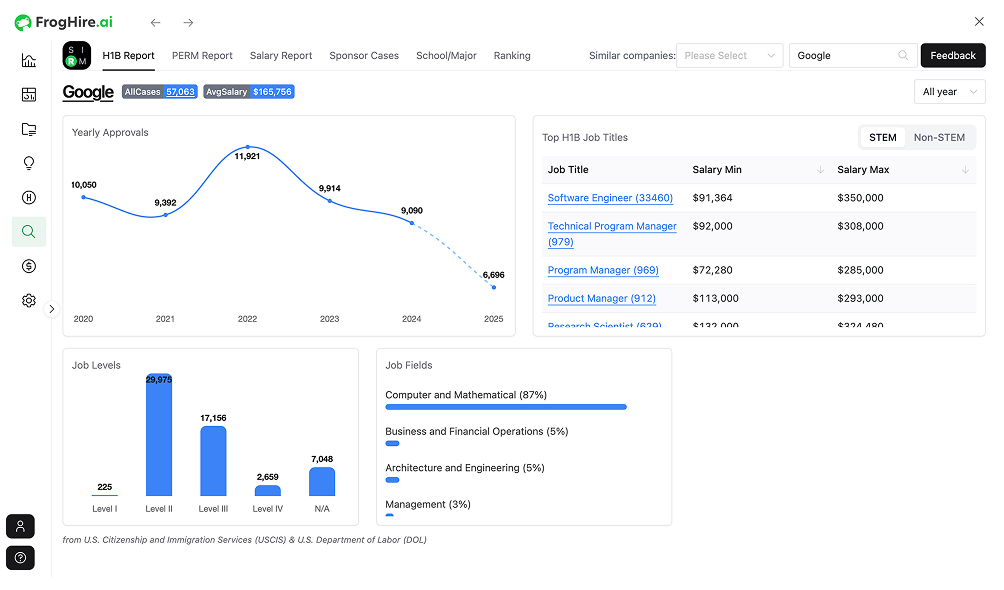Open the chart analytics sidebar icon

pos(29,61)
